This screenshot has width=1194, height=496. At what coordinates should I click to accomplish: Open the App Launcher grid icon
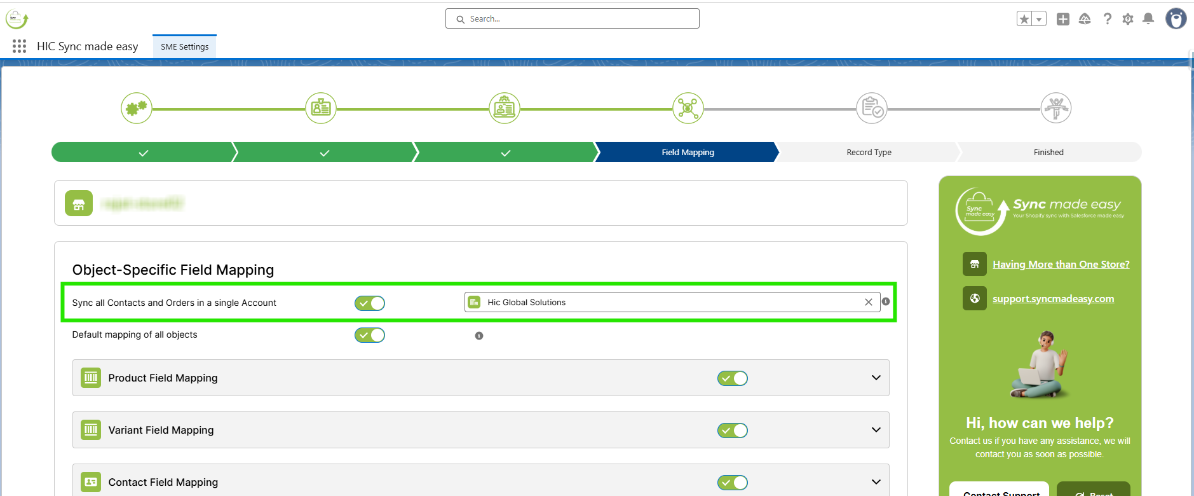click(20, 46)
